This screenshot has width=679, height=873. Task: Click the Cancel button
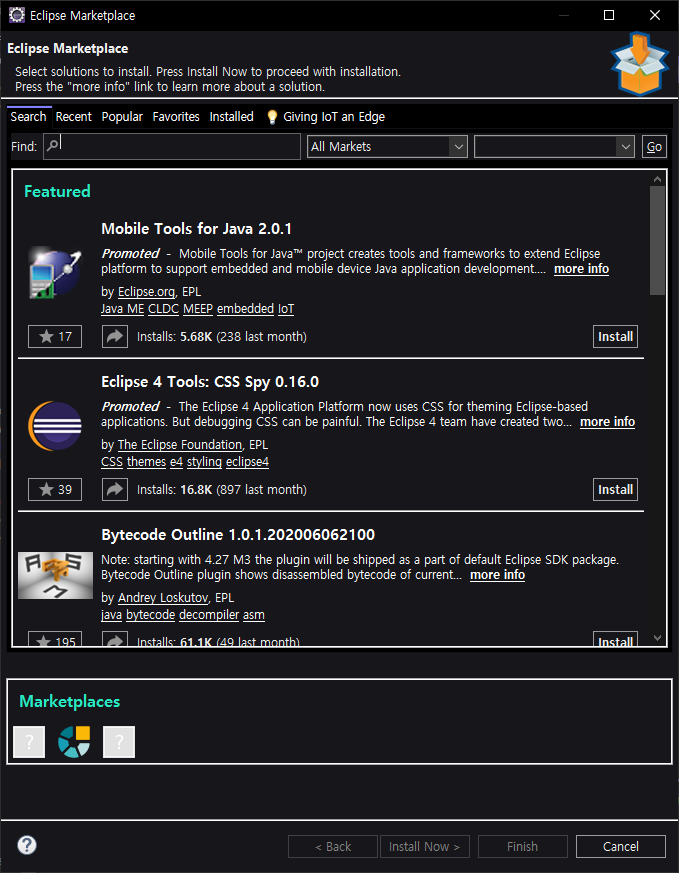click(x=621, y=846)
